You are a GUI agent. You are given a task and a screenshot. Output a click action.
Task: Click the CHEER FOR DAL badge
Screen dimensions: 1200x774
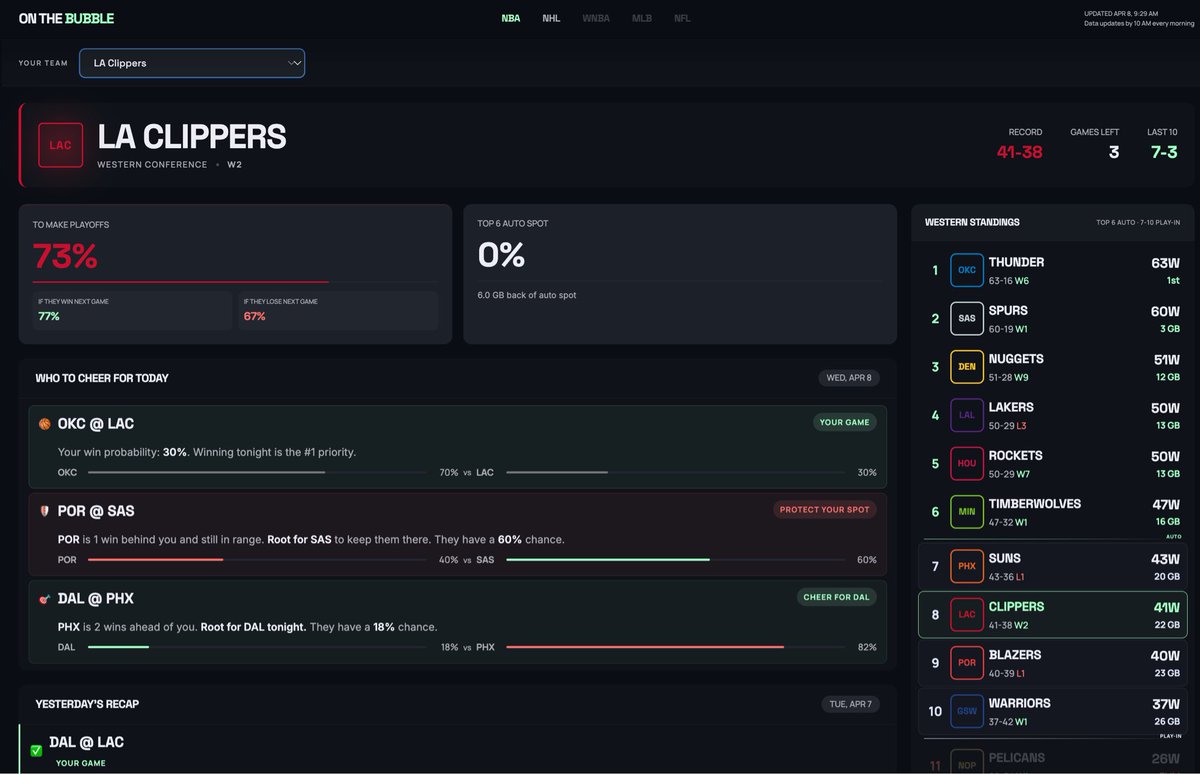(x=837, y=597)
